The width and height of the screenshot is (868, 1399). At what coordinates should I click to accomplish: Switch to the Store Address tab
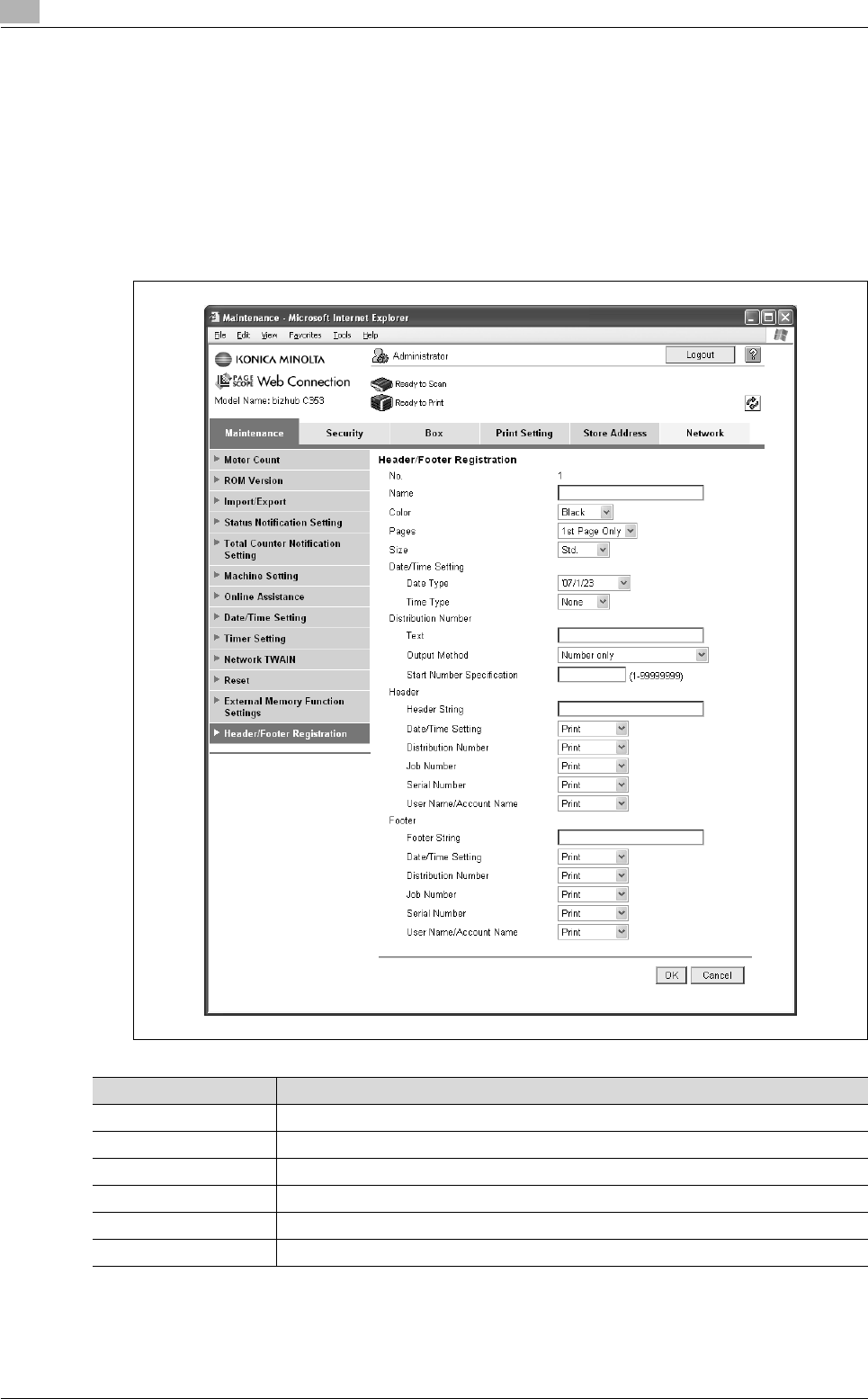click(x=614, y=433)
